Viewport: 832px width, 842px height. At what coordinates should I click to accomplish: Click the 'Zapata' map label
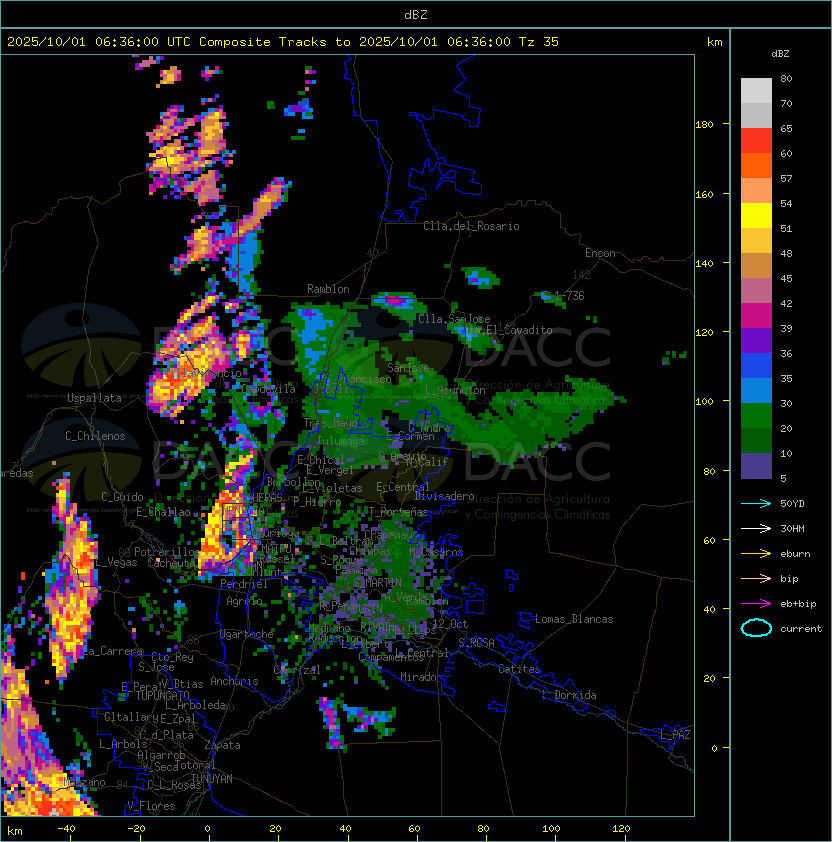[222, 745]
